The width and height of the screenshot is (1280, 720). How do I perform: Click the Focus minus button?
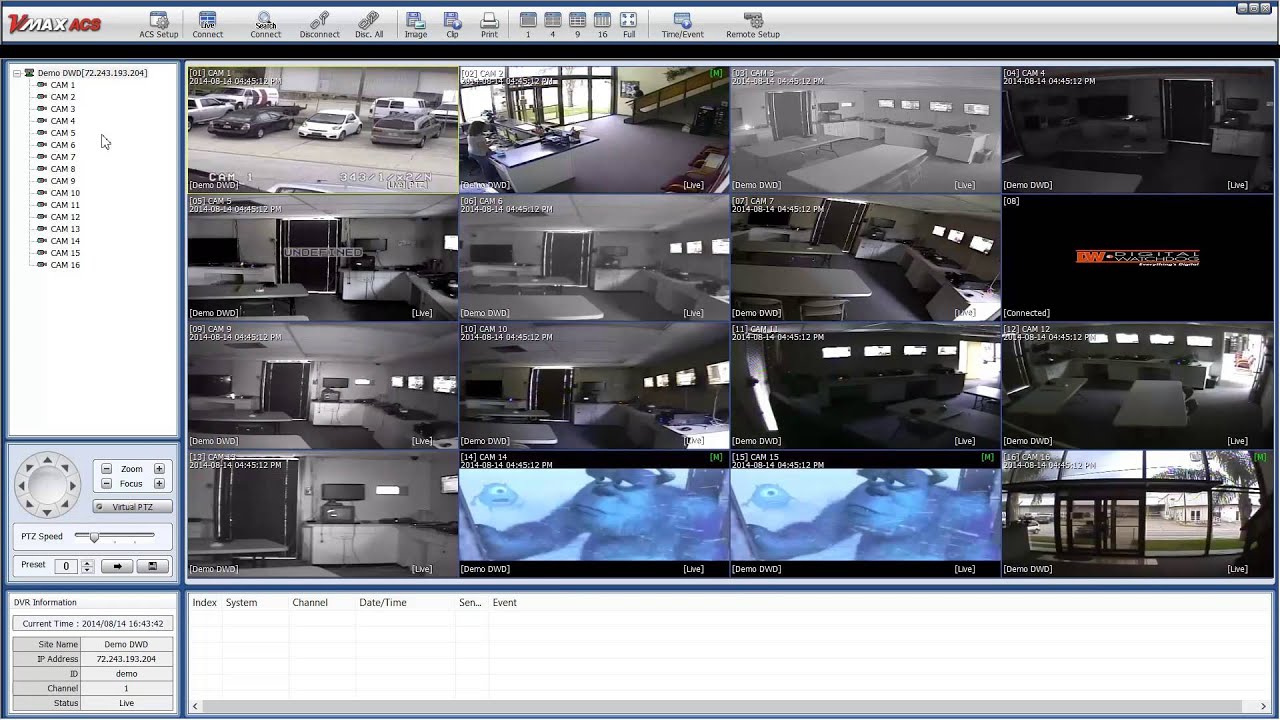[x=106, y=484]
